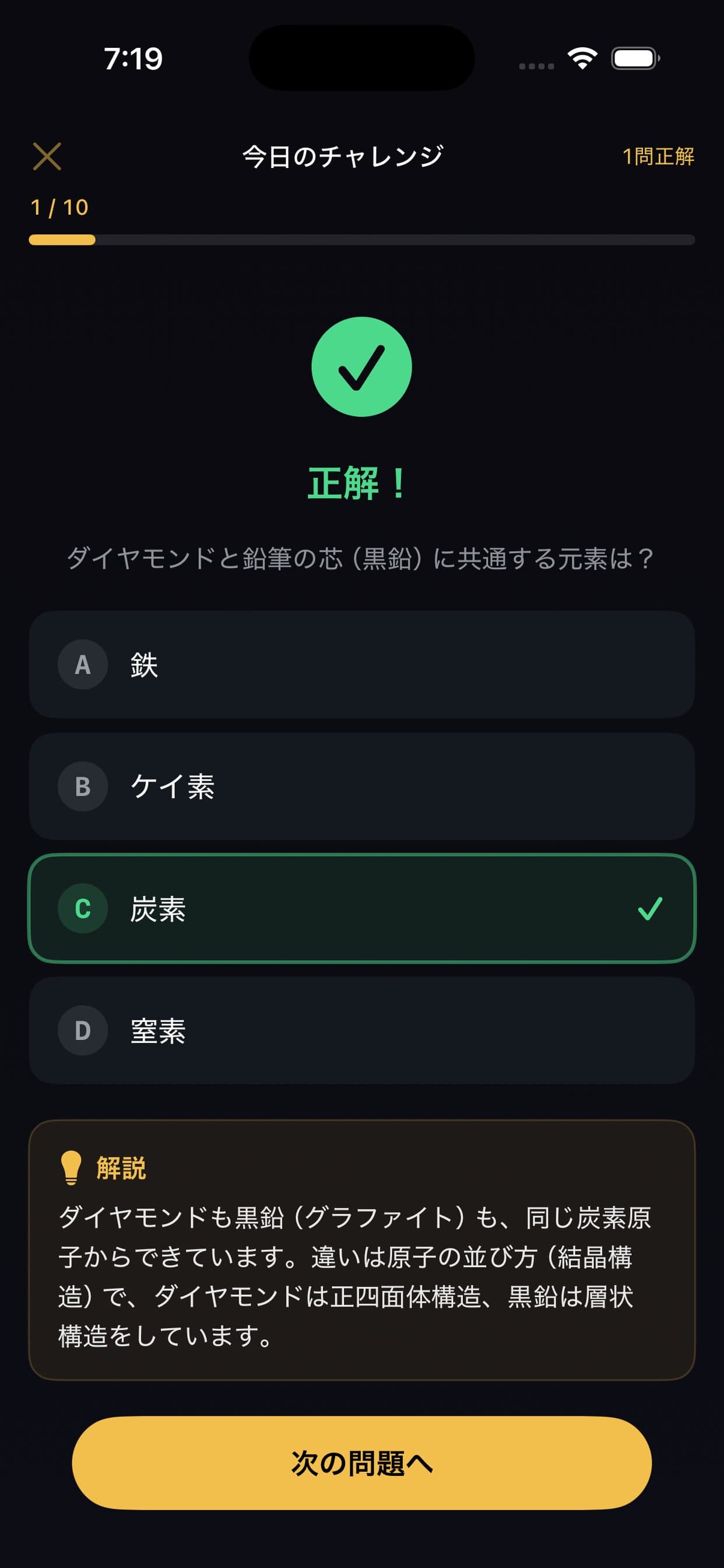Screen dimensions: 724x1568
Task: Tap the Wi-Fi status icon
Action: [582, 58]
